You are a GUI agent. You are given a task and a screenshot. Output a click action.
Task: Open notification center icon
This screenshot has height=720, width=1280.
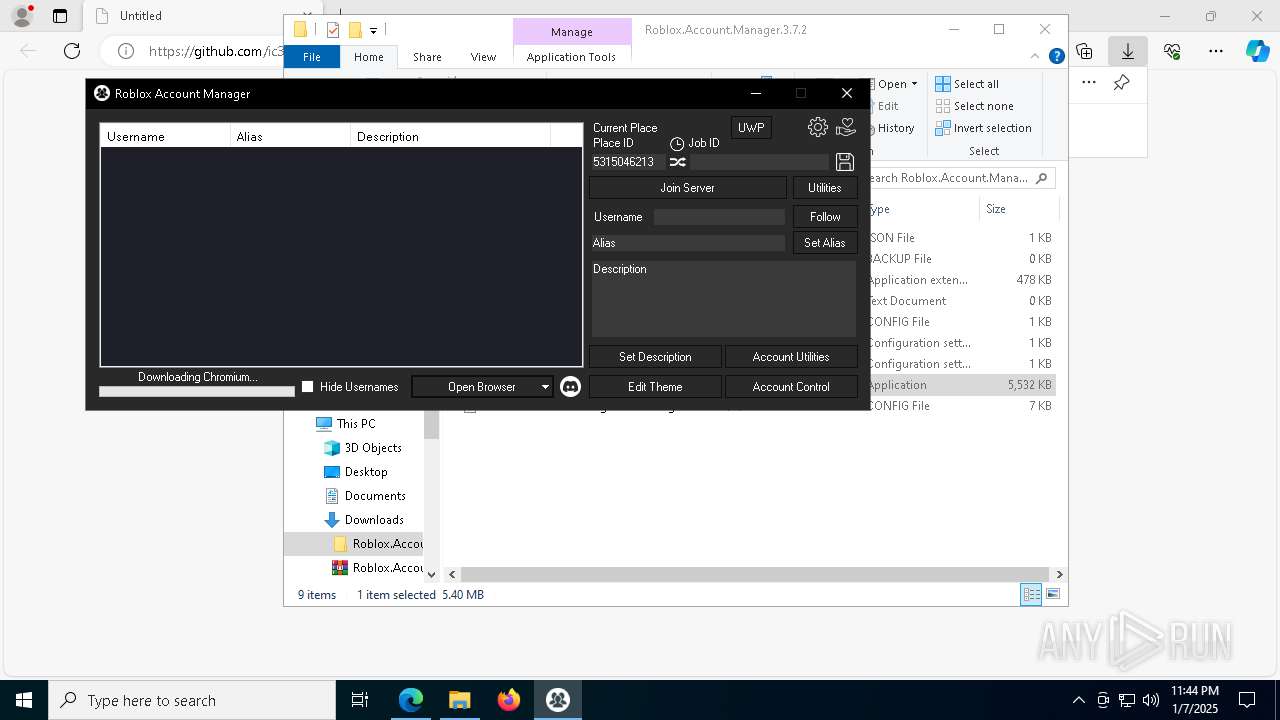[1247, 700]
